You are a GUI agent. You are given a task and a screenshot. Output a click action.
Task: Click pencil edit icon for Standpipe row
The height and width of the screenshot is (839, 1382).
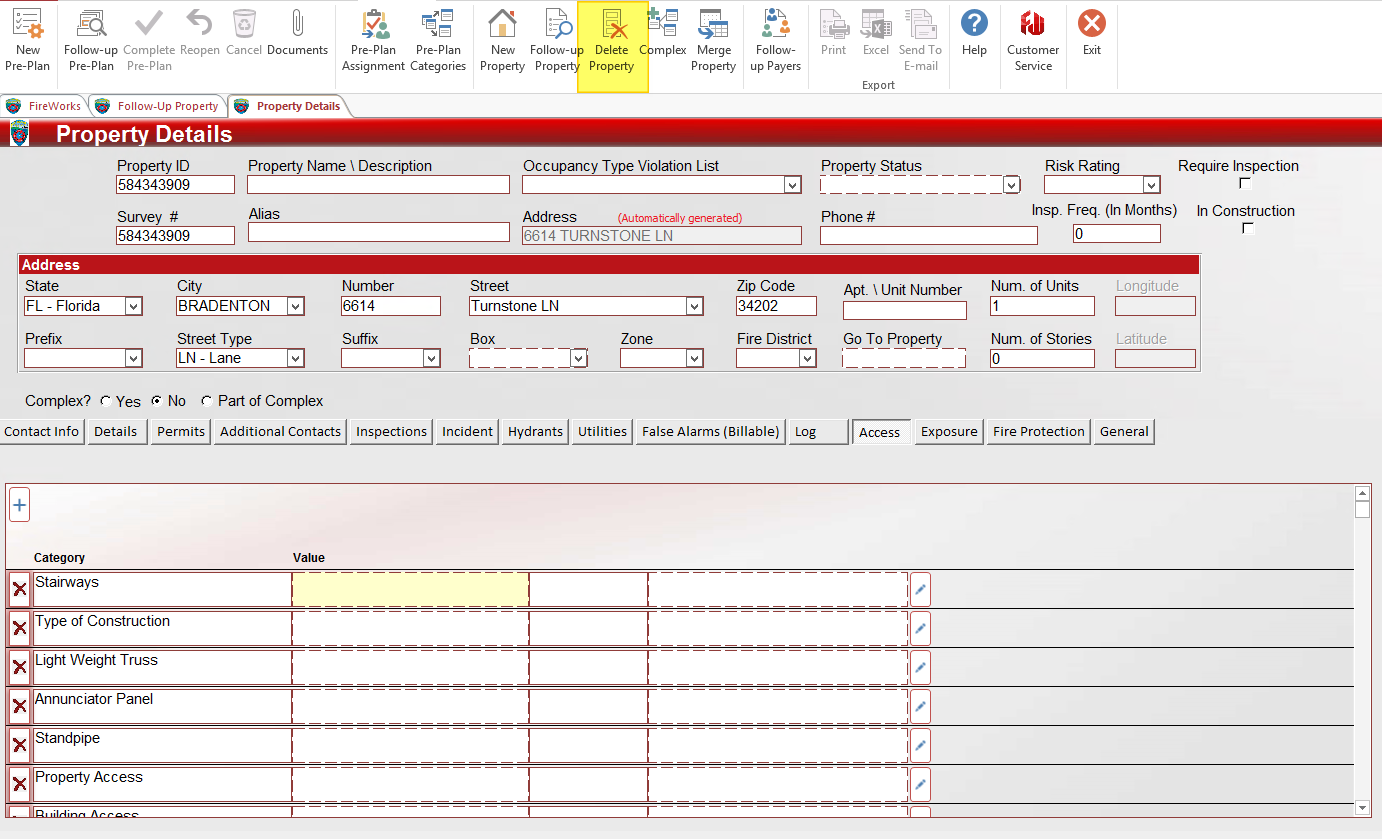(x=920, y=745)
